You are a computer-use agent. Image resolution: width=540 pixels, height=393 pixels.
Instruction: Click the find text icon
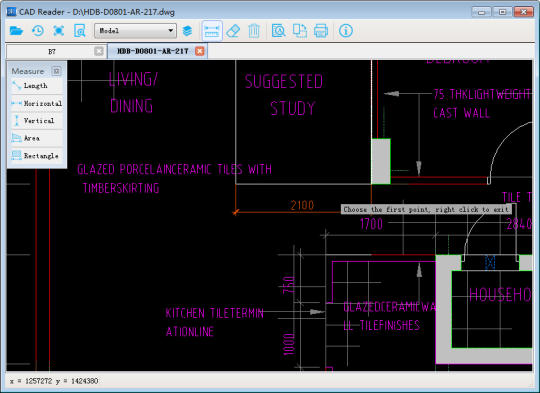(278, 31)
